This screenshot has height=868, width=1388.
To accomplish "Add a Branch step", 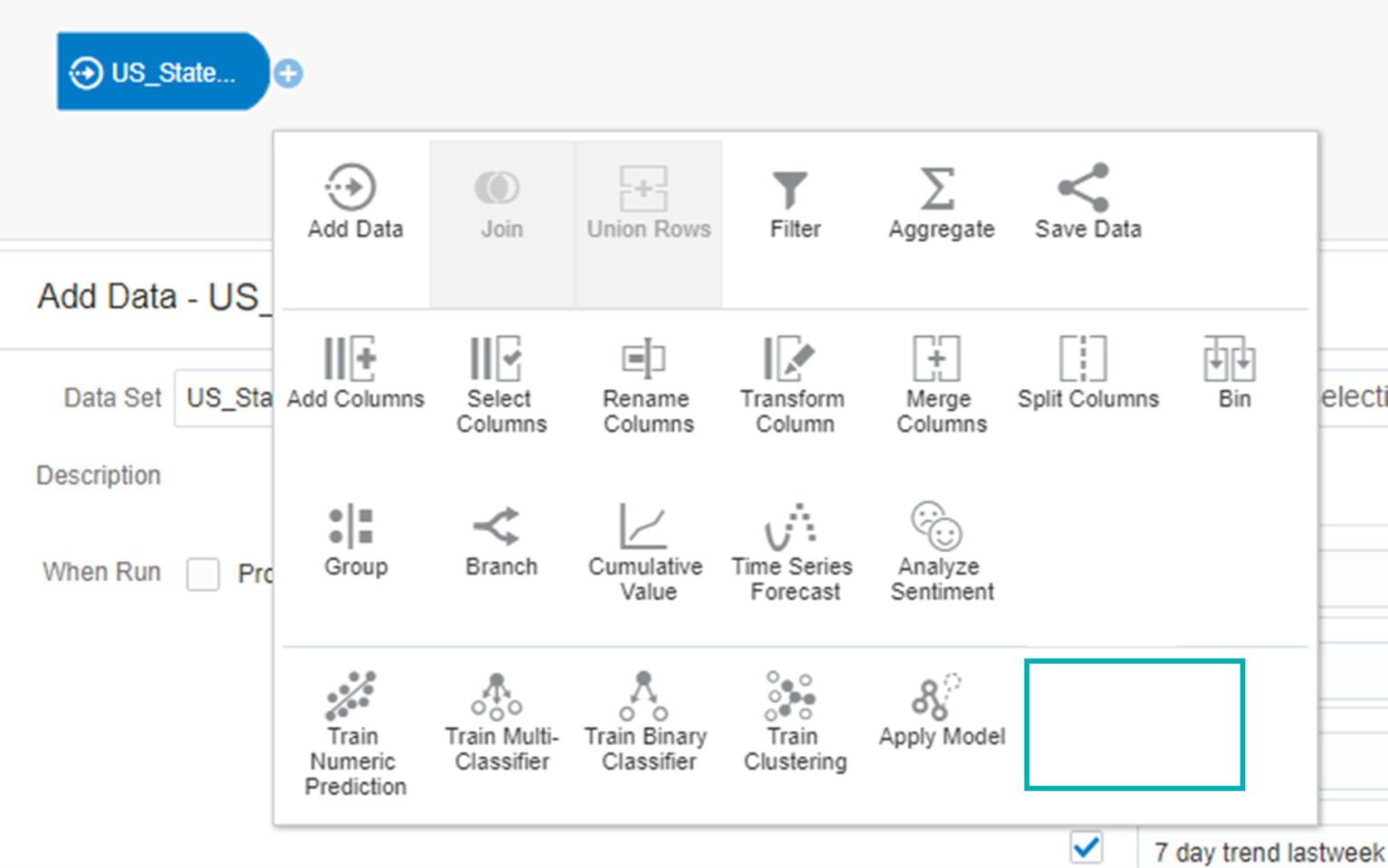I will coord(501,540).
